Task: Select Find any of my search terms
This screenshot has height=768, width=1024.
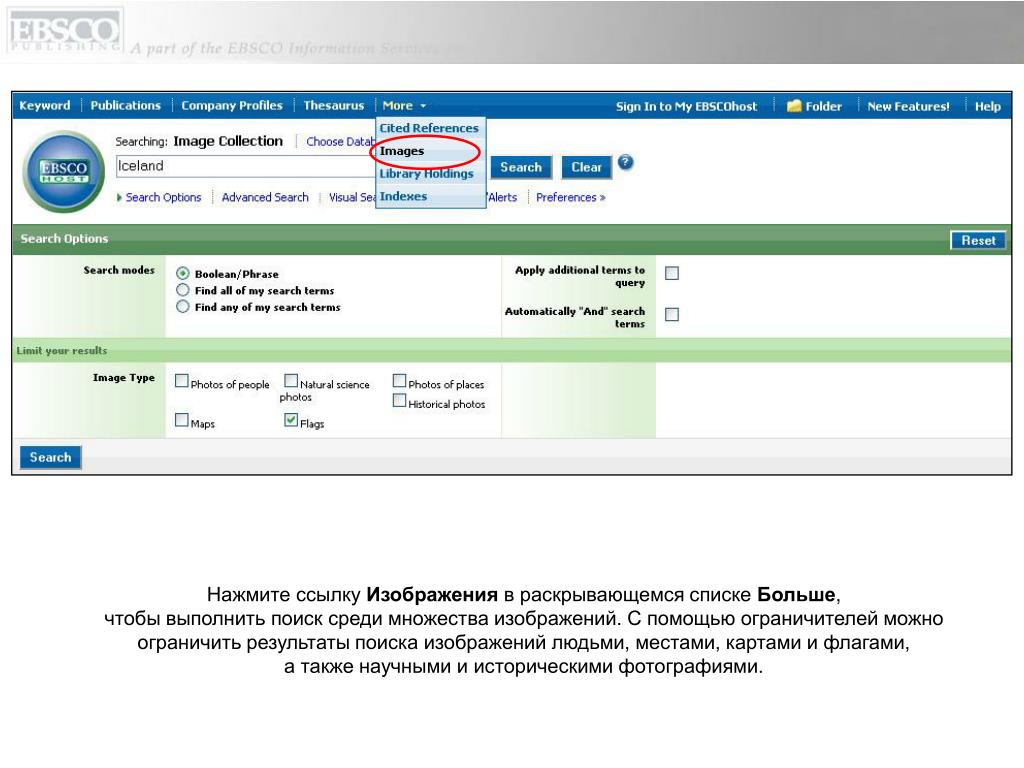Action: coord(183,307)
